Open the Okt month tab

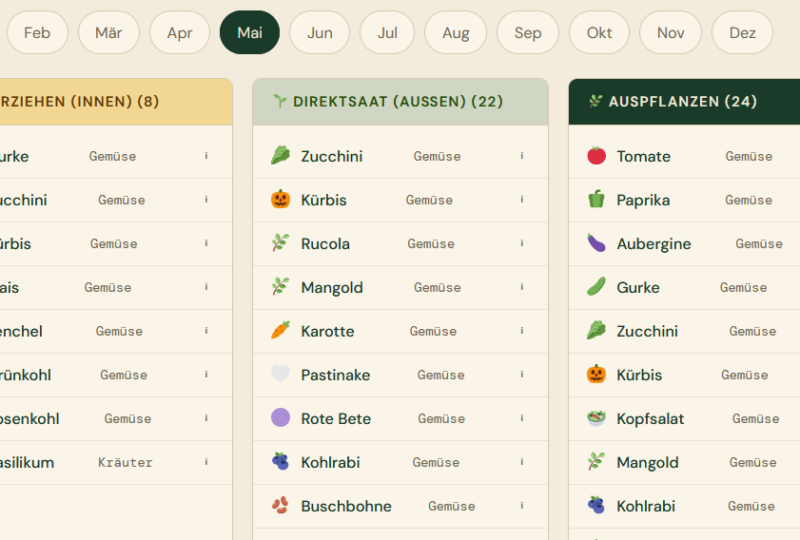coord(599,33)
